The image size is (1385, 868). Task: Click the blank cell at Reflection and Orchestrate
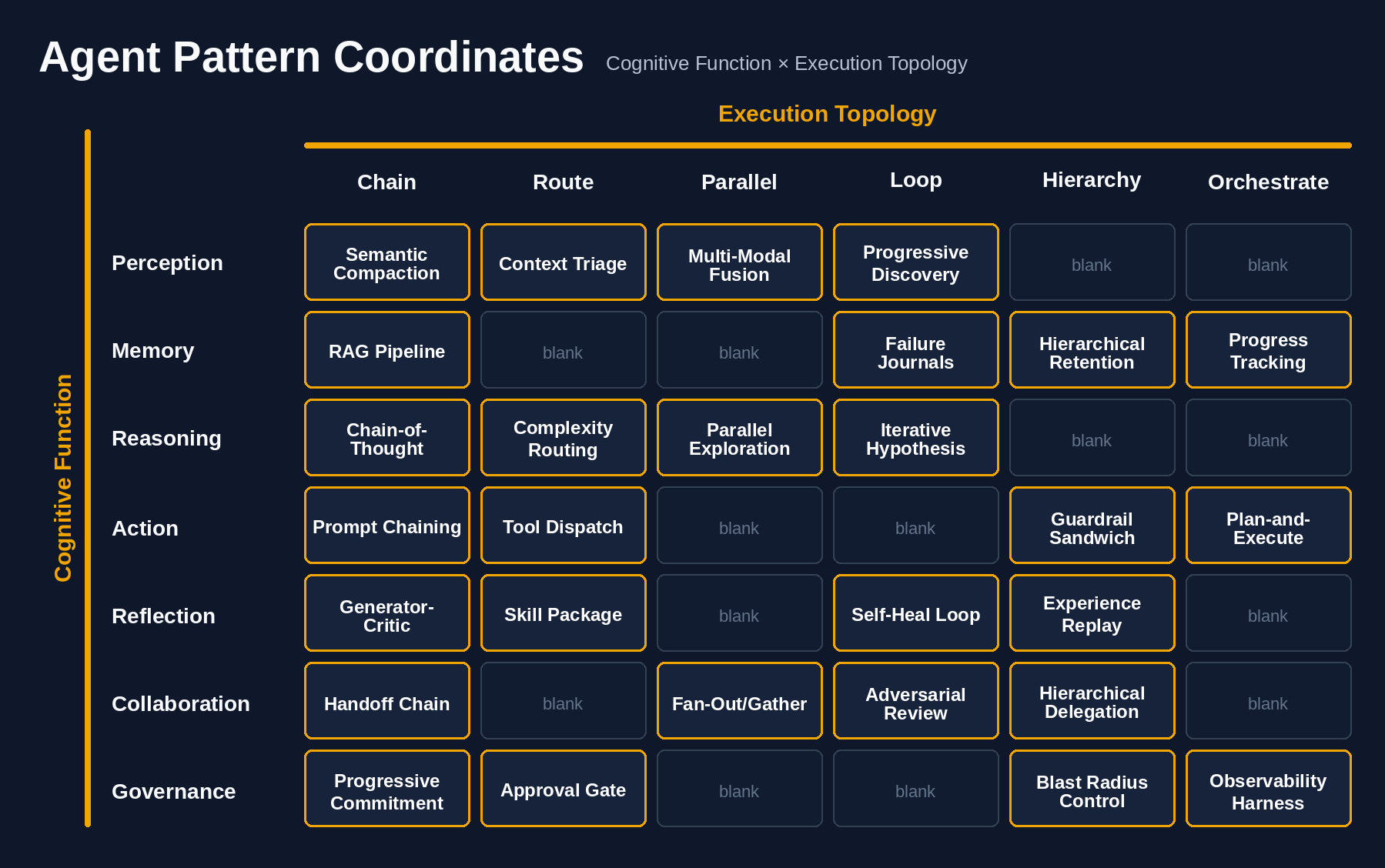[1268, 613]
